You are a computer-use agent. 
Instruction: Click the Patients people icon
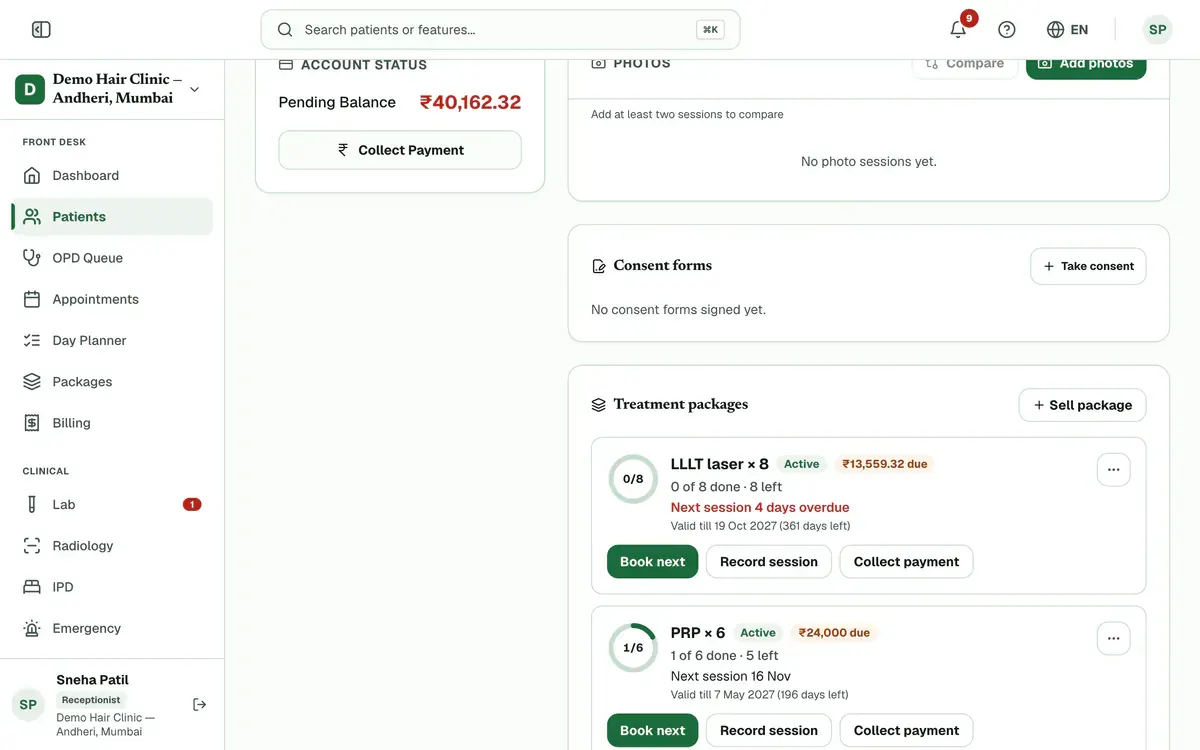point(32,216)
